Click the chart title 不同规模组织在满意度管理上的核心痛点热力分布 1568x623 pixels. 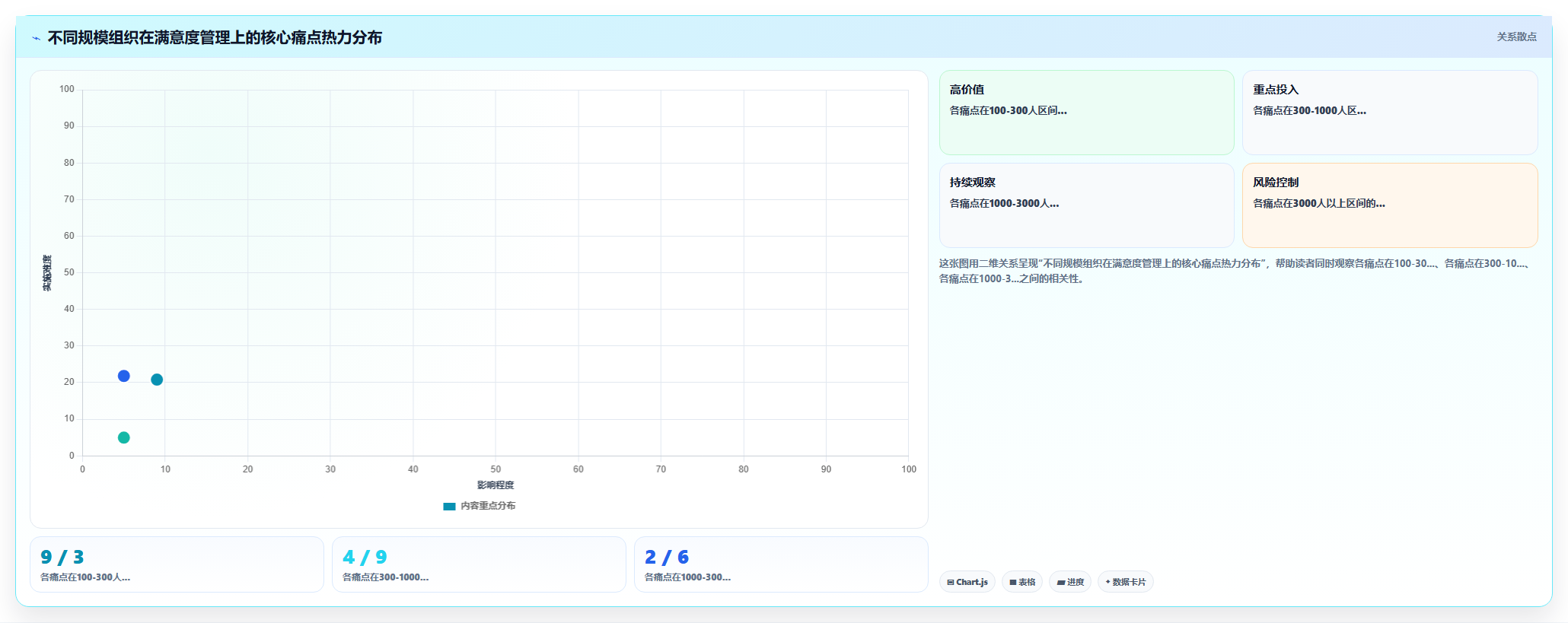pyautogui.click(x=215, y=38)
